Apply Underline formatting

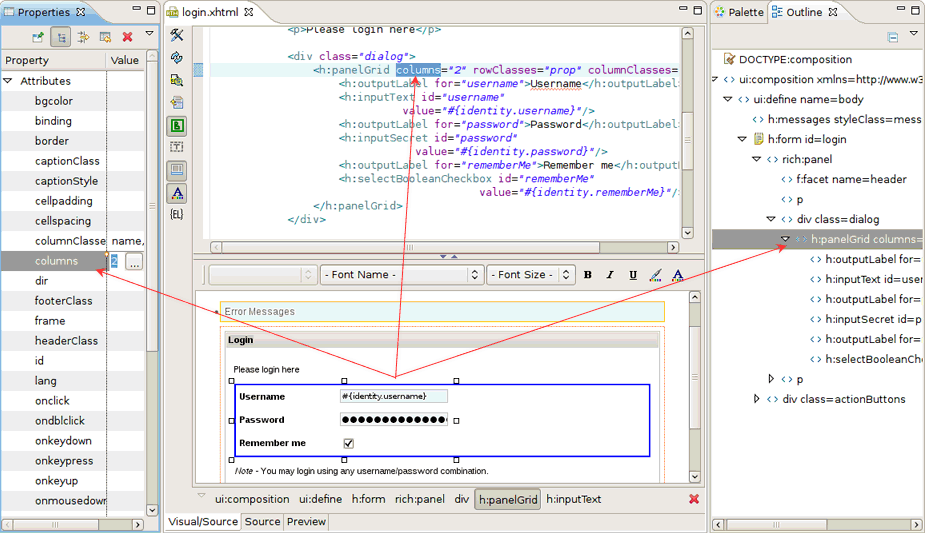pos(632,275)
